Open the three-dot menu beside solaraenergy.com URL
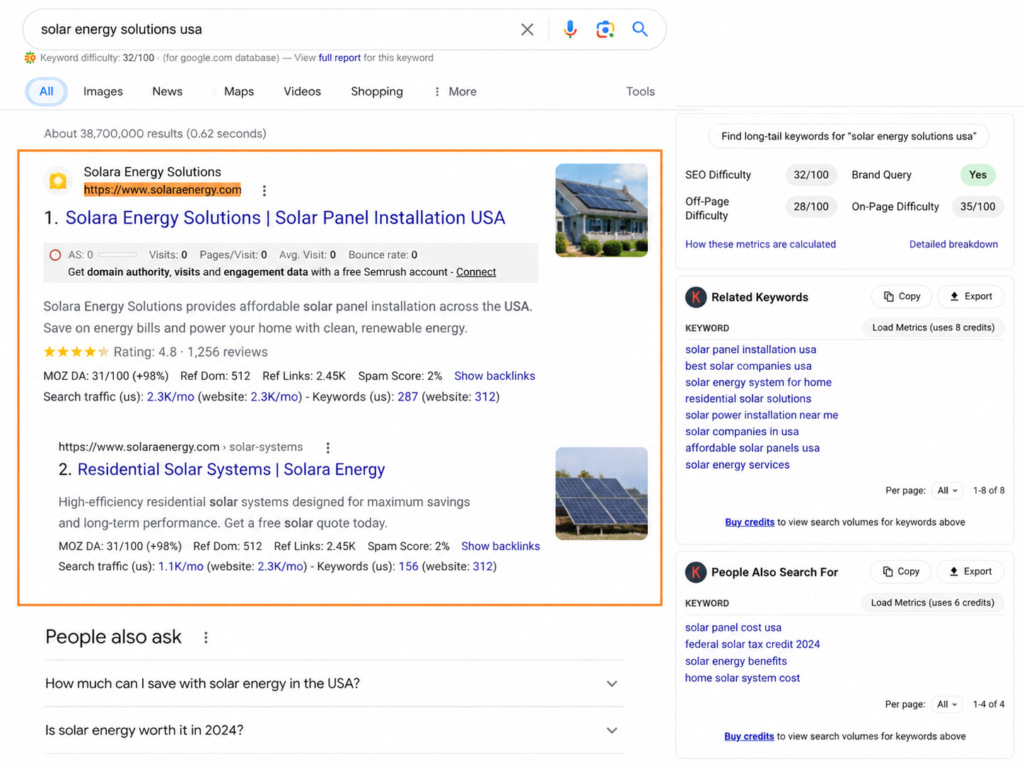Screen dimensions: 1024x768 [x=264, y=191]
